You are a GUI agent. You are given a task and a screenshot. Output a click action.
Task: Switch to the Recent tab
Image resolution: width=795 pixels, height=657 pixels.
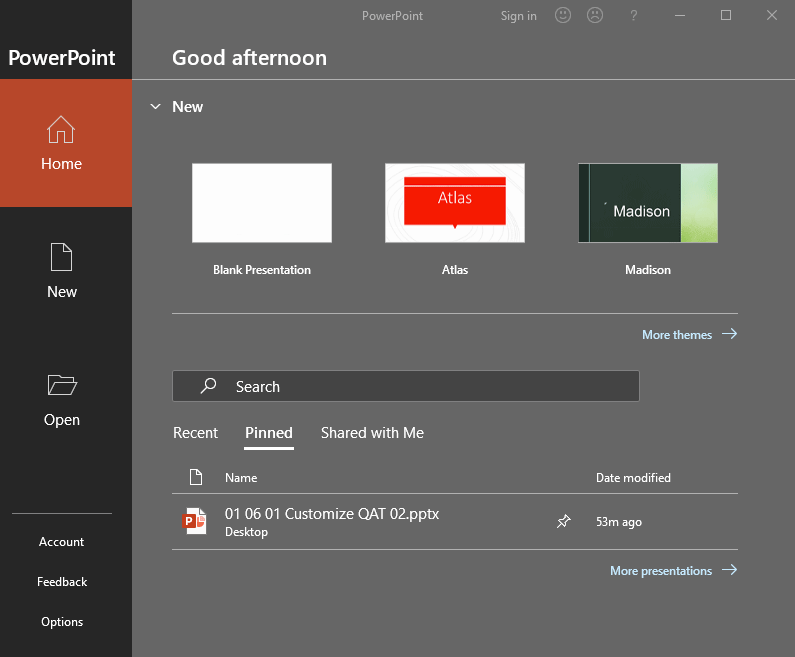pyautogui.click(x=195, y=433)
